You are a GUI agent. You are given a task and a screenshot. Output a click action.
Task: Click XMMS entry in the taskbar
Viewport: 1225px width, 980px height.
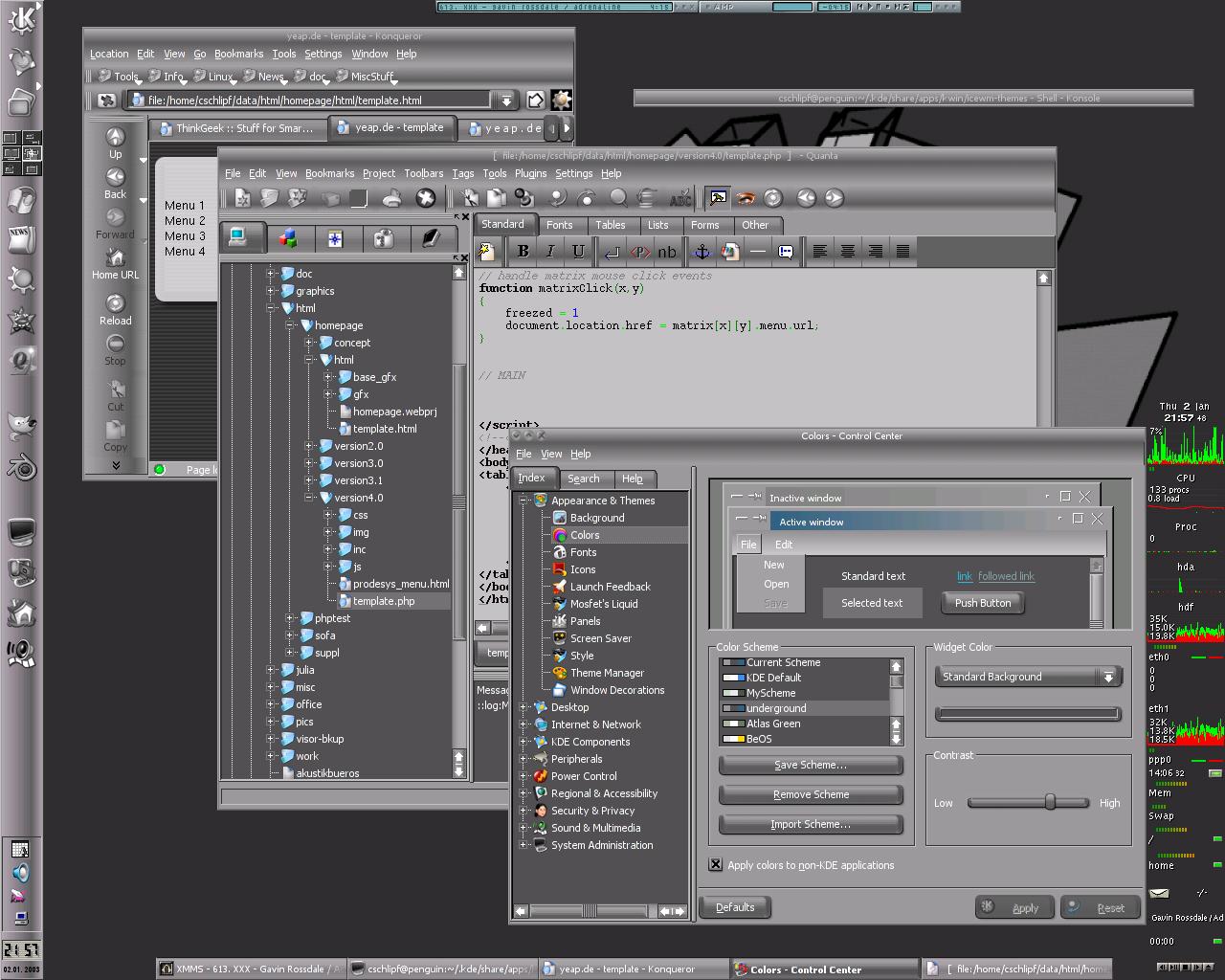coord(250,969)
